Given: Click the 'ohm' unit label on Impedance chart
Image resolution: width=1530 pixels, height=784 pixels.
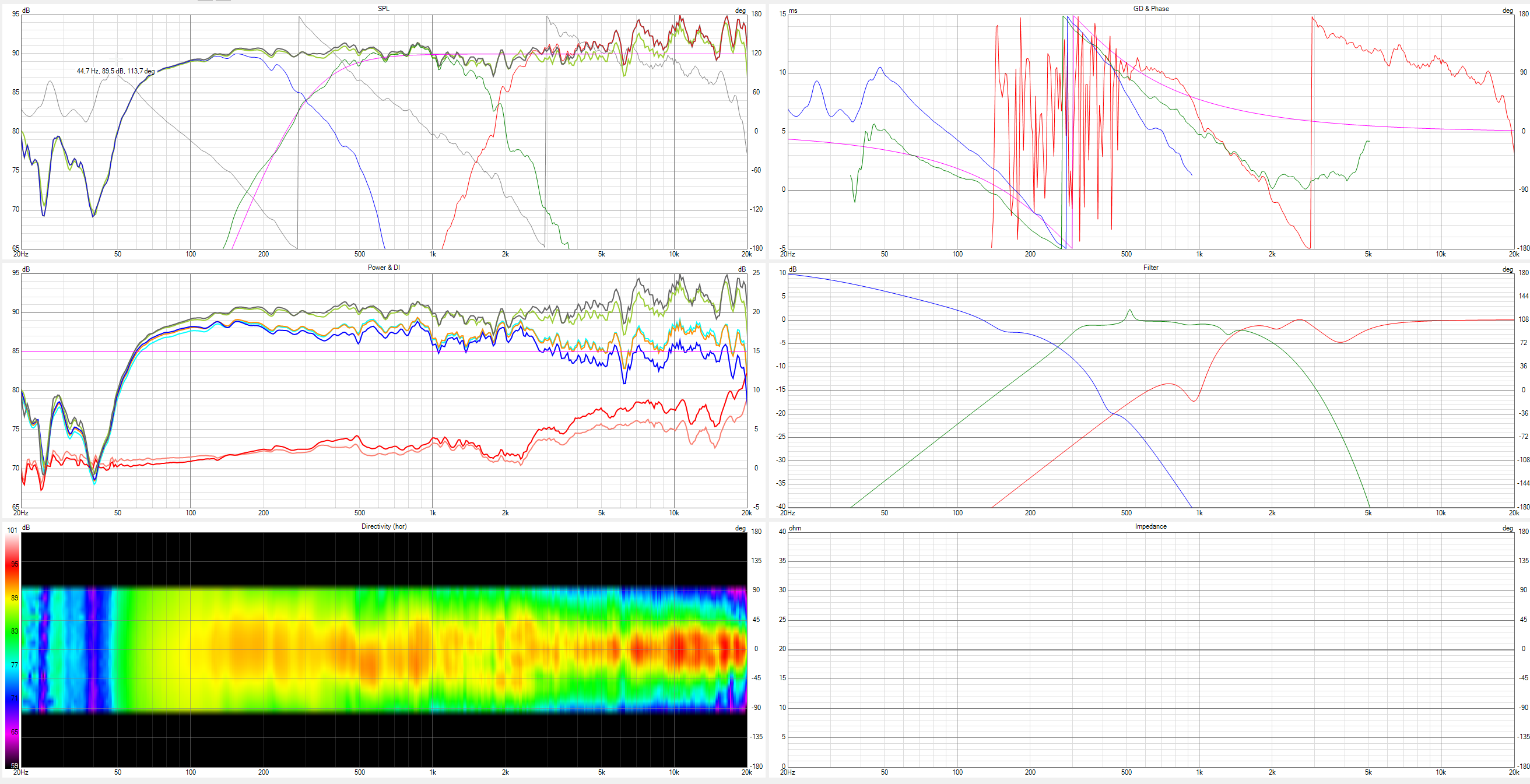Looking at the screenshot, I should click(x=795, y=529).
